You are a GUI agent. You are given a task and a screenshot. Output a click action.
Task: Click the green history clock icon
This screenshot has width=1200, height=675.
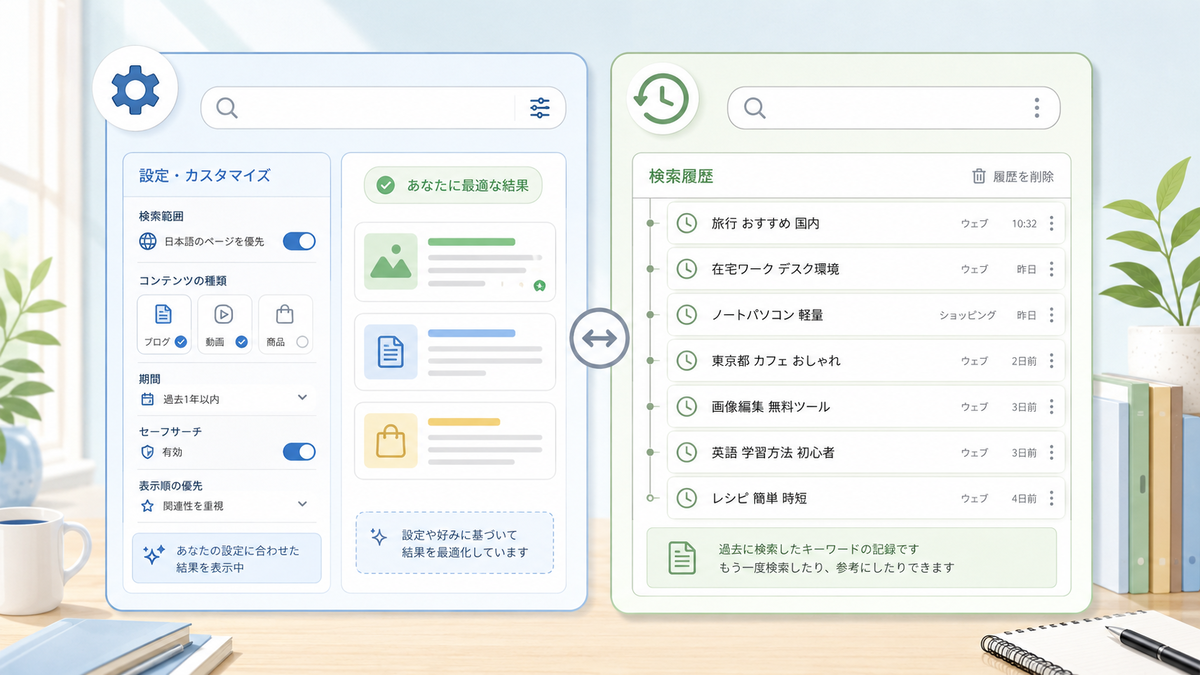click(662, 99)
